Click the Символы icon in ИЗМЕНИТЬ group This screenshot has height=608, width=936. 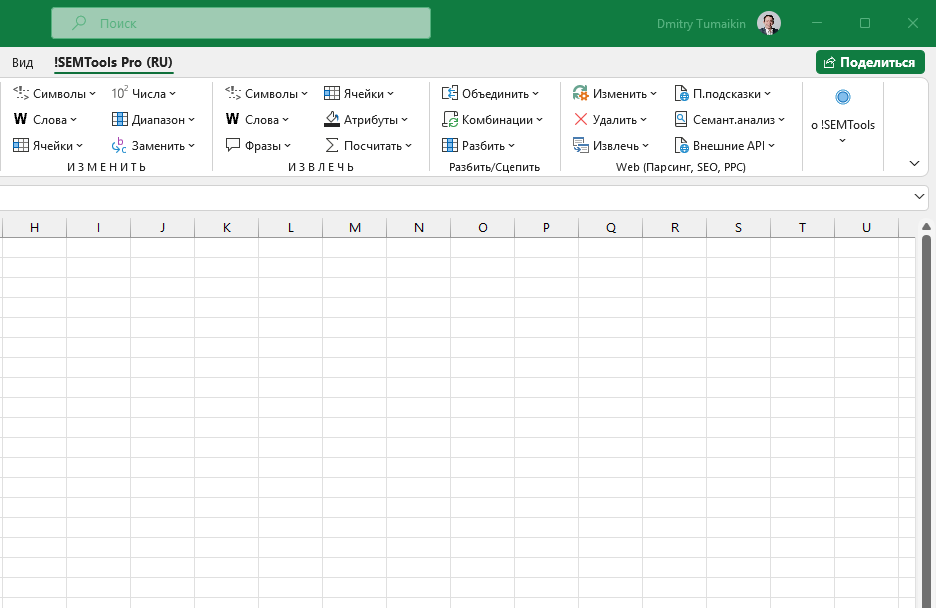click(x=21, y=94)
